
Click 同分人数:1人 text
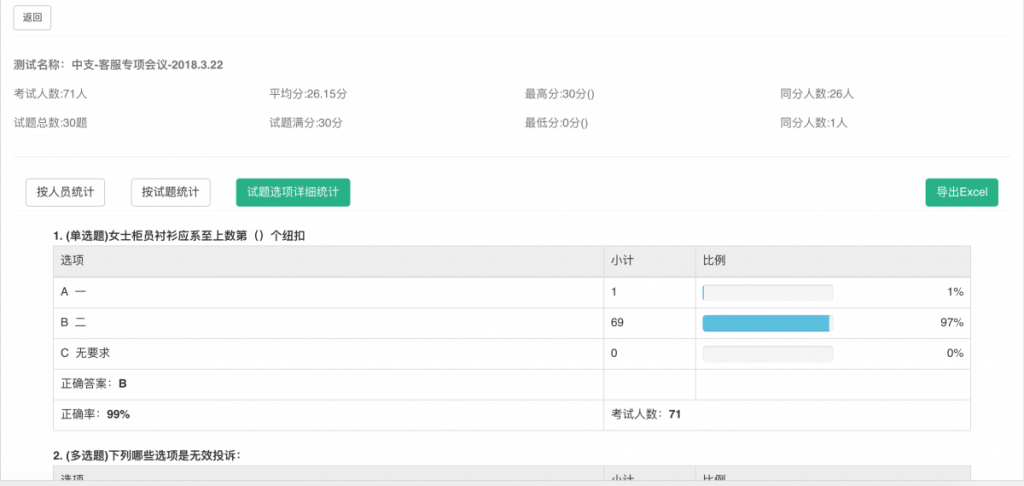coord(814,123)
